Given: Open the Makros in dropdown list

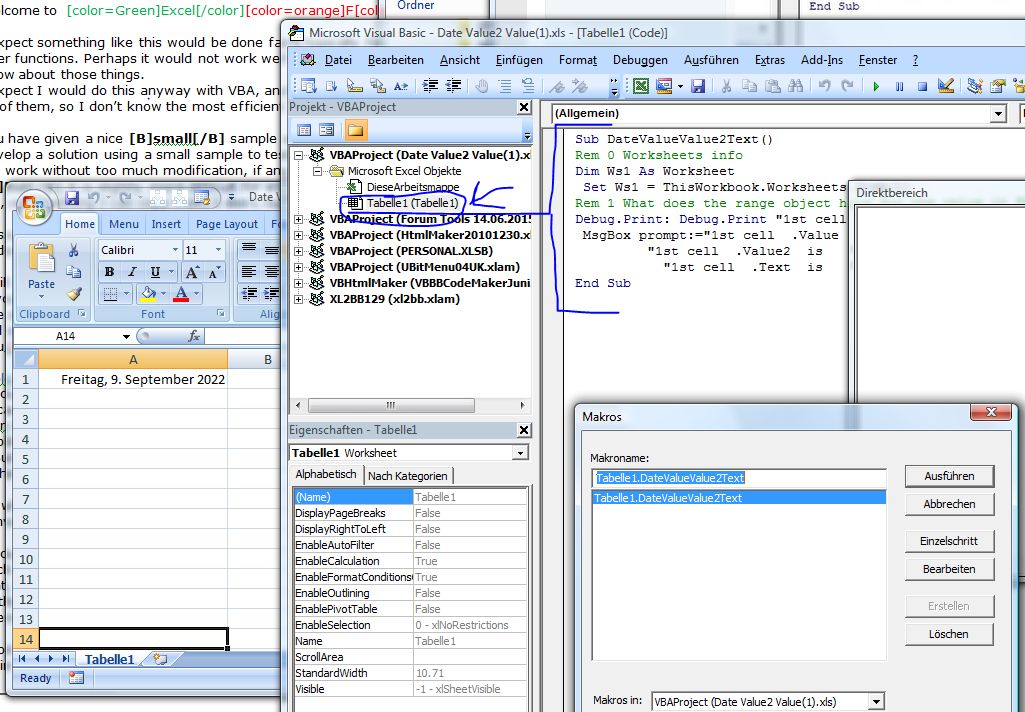Looking at the screenshot, I should 876,702.
